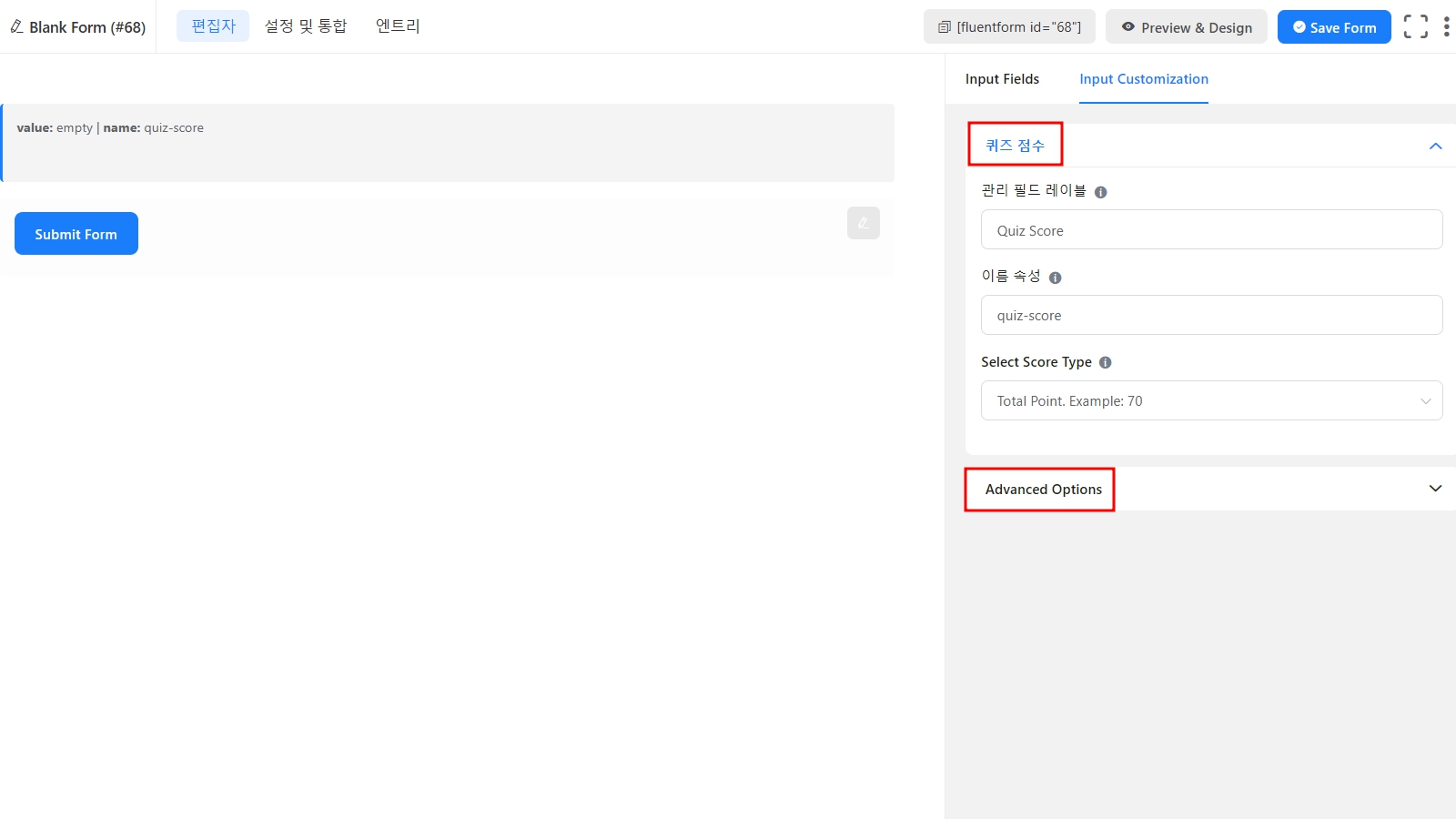Screen dimensions: 1456x819
Task: Click the Save Form button
Action: point(1334,27)
